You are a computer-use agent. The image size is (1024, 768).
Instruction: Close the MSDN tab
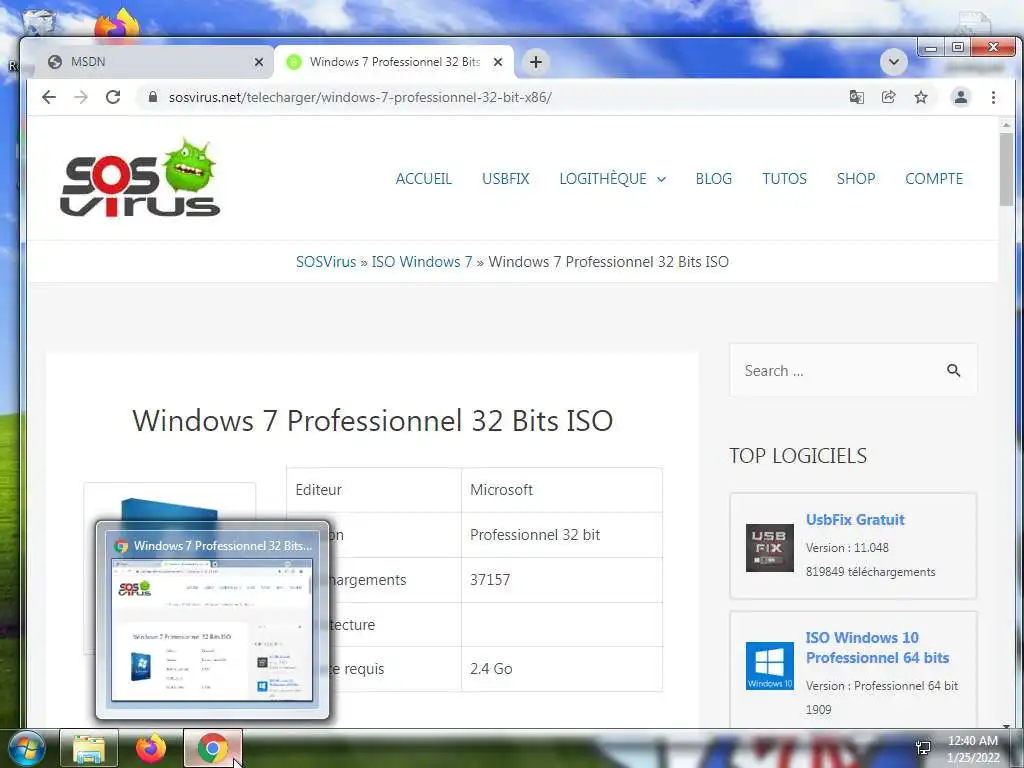coord(259,62)
